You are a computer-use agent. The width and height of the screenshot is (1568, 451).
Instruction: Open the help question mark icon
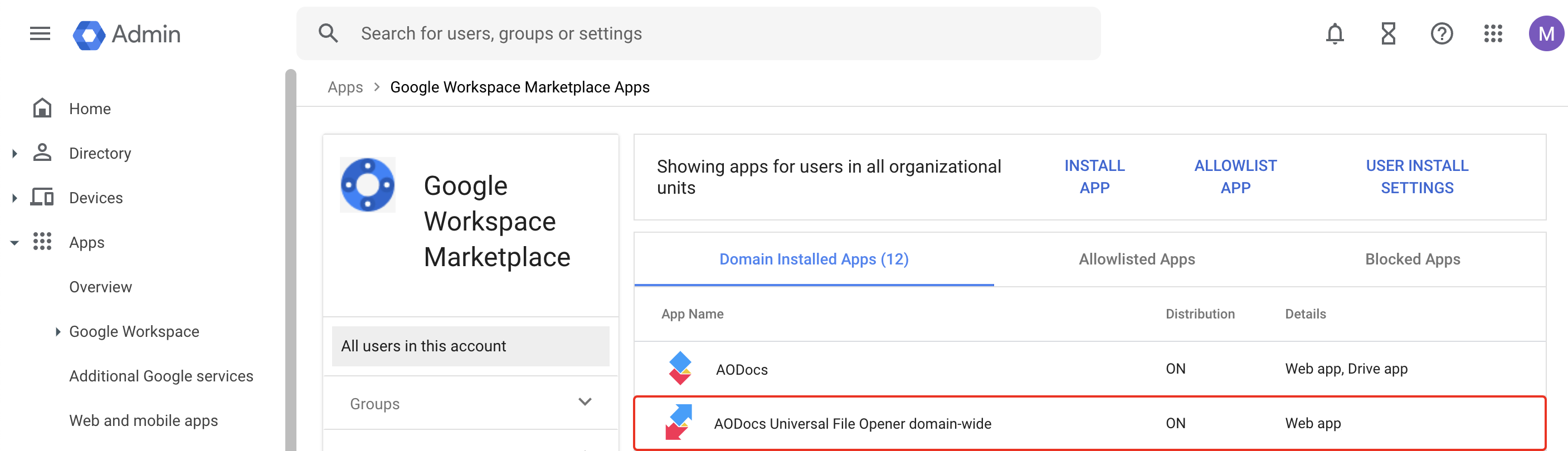point(1442,33)
